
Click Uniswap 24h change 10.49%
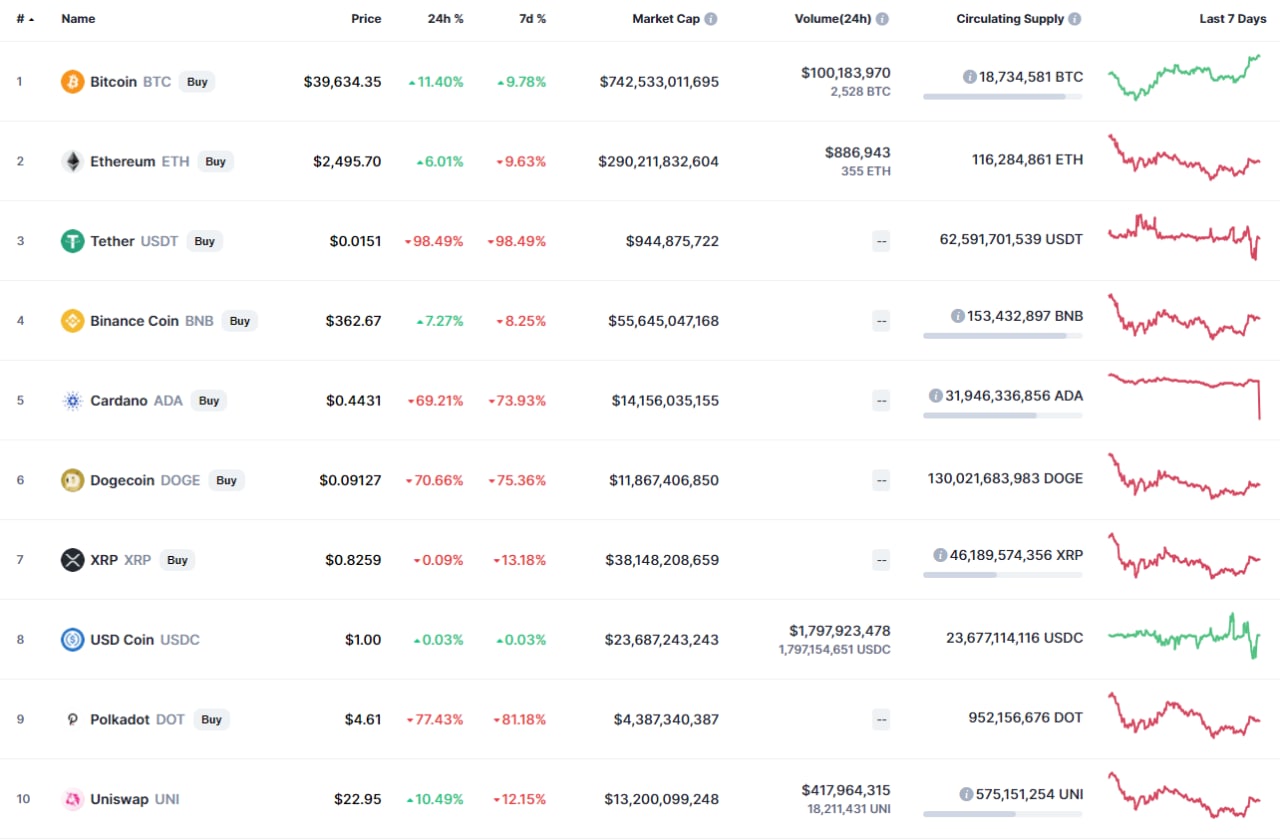(436, 799)
